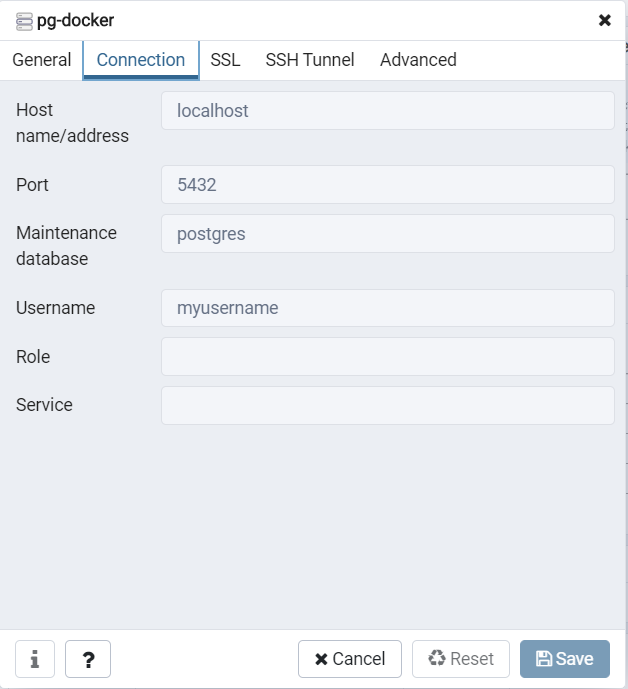This screenshot has height=689, width=628.
Task: Cancel the server properties dialog
Action: tap(350, 659)
